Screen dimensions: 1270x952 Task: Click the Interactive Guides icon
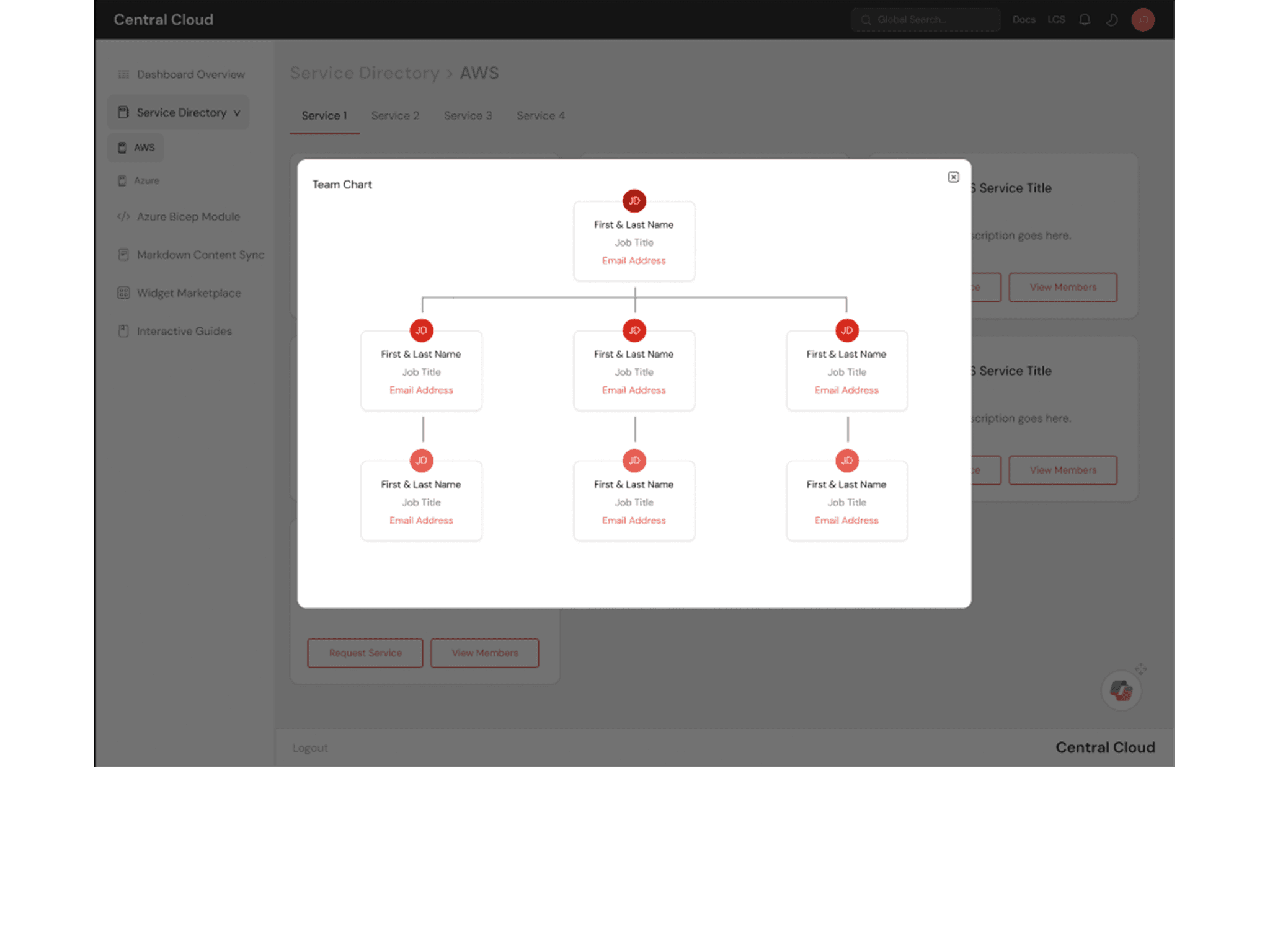tap(123, 331)
